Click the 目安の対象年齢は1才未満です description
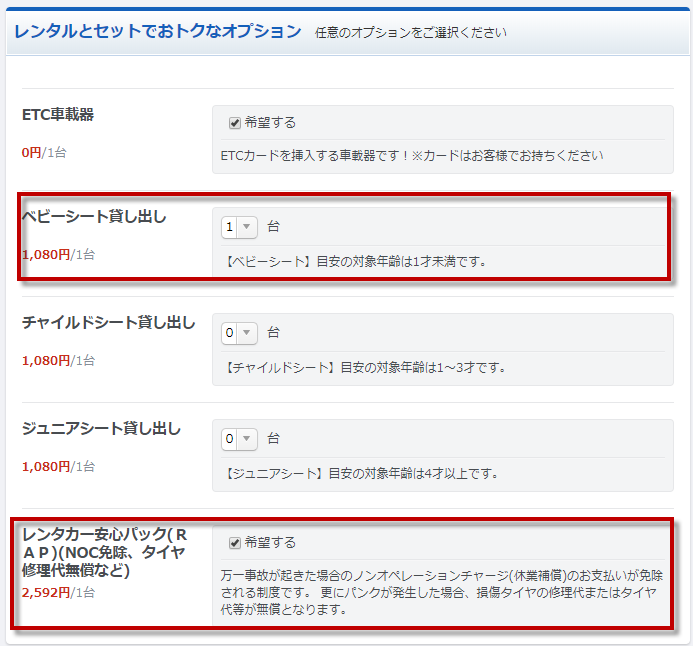Image resolution: width=693 pixels, height=646 pixels. click(356, 262)
